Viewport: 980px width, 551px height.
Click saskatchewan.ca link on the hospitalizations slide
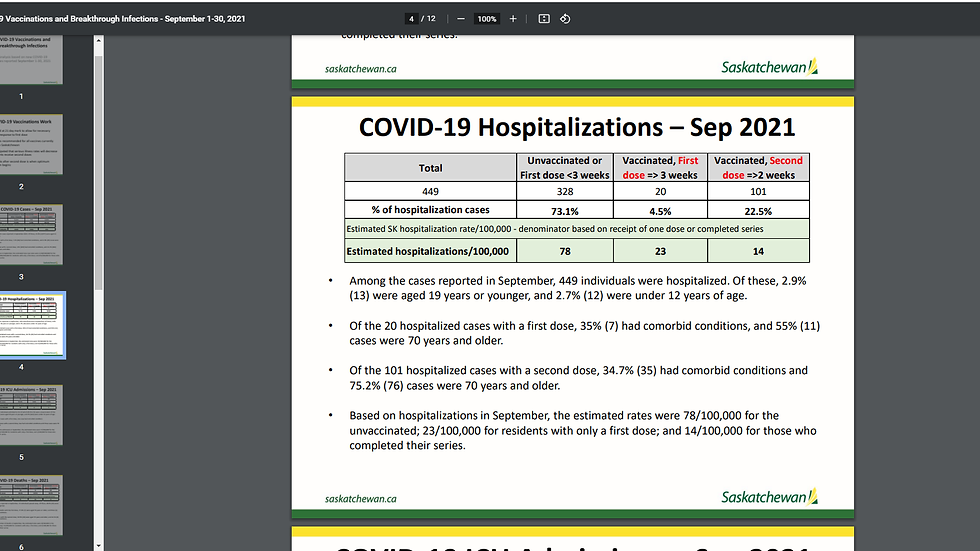[361, 499]
